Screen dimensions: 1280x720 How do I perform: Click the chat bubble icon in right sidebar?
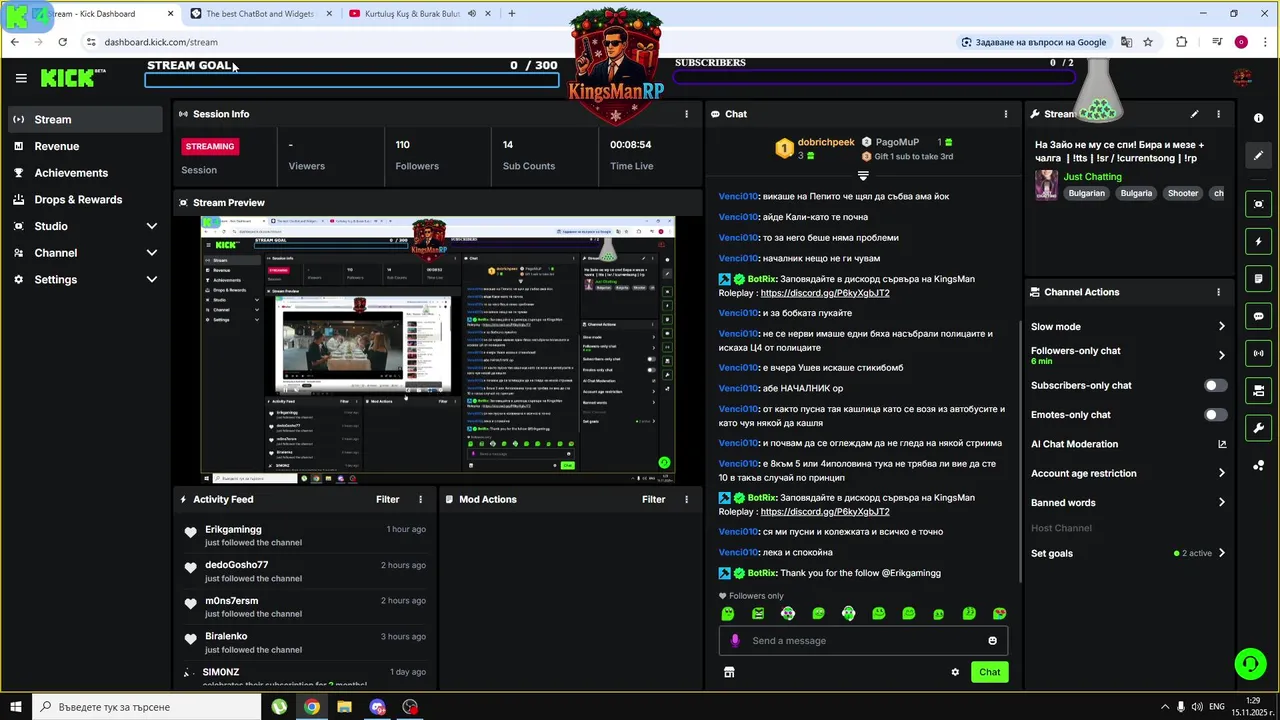coord(1258,316)
